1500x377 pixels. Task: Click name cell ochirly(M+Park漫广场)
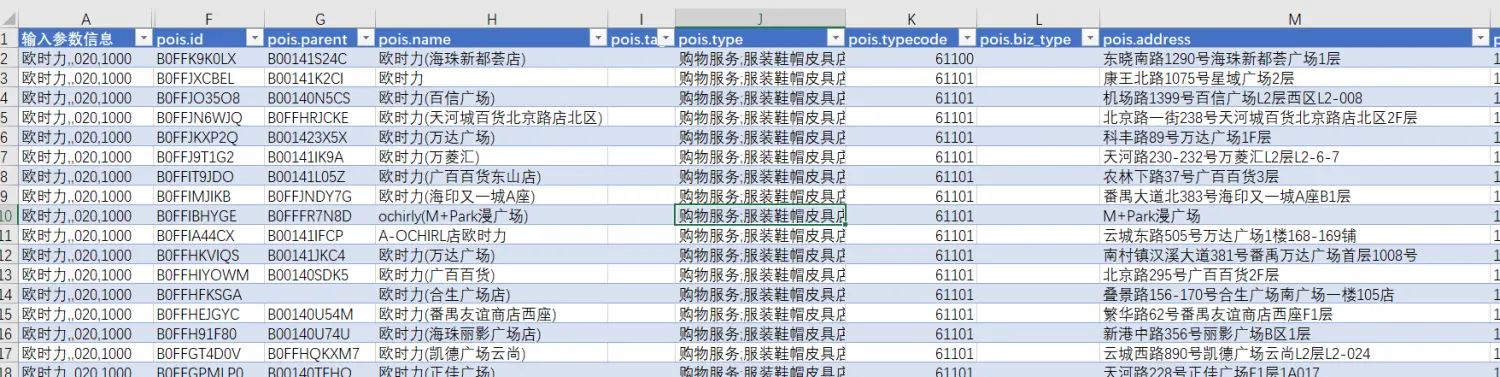(x=453, y=215)
